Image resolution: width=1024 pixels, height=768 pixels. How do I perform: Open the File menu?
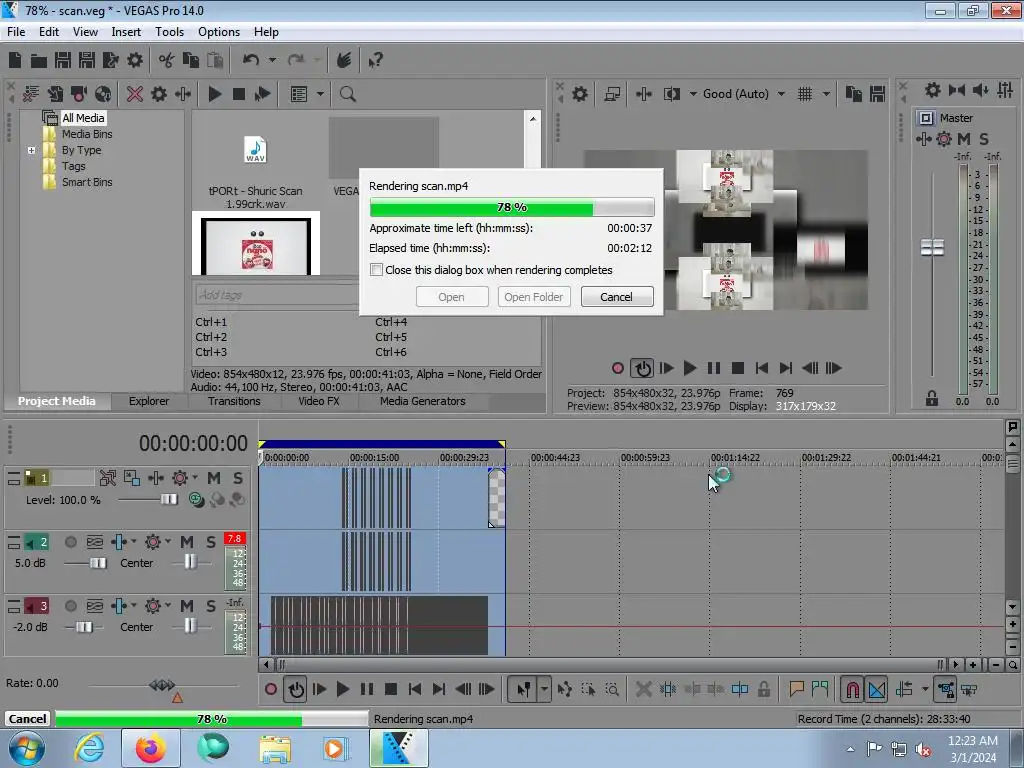pyautogui.click(x=16, y=32)
